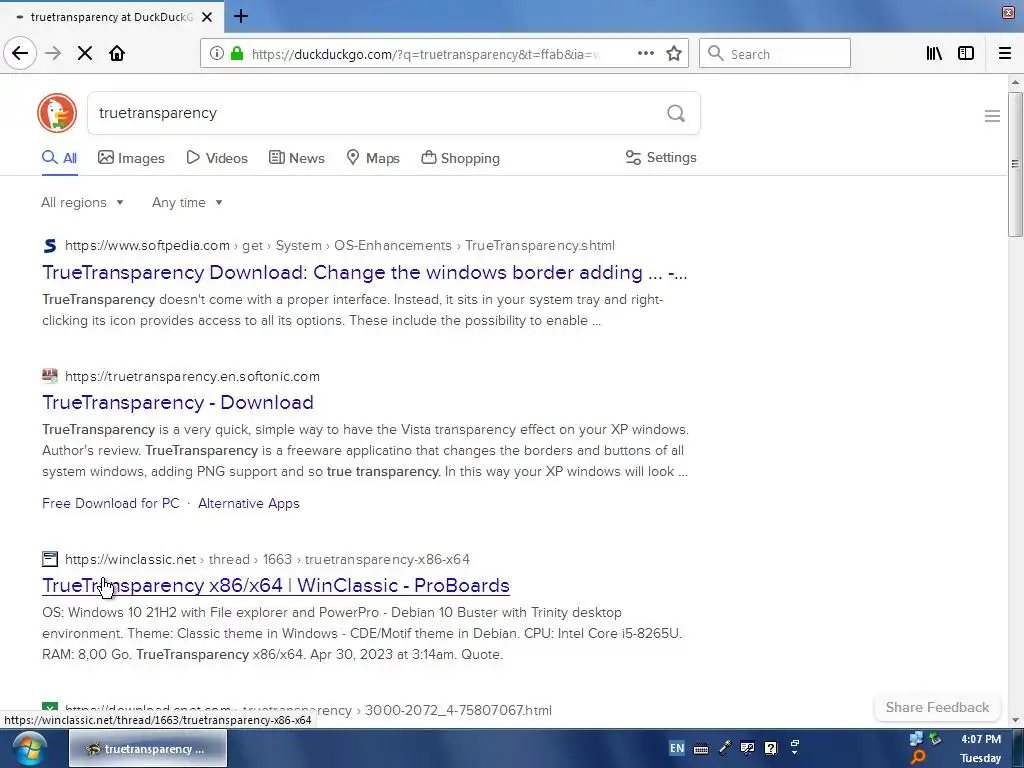Select the All search tab
The width and height of the screenshot is (1024, 768).
(59, 158)
